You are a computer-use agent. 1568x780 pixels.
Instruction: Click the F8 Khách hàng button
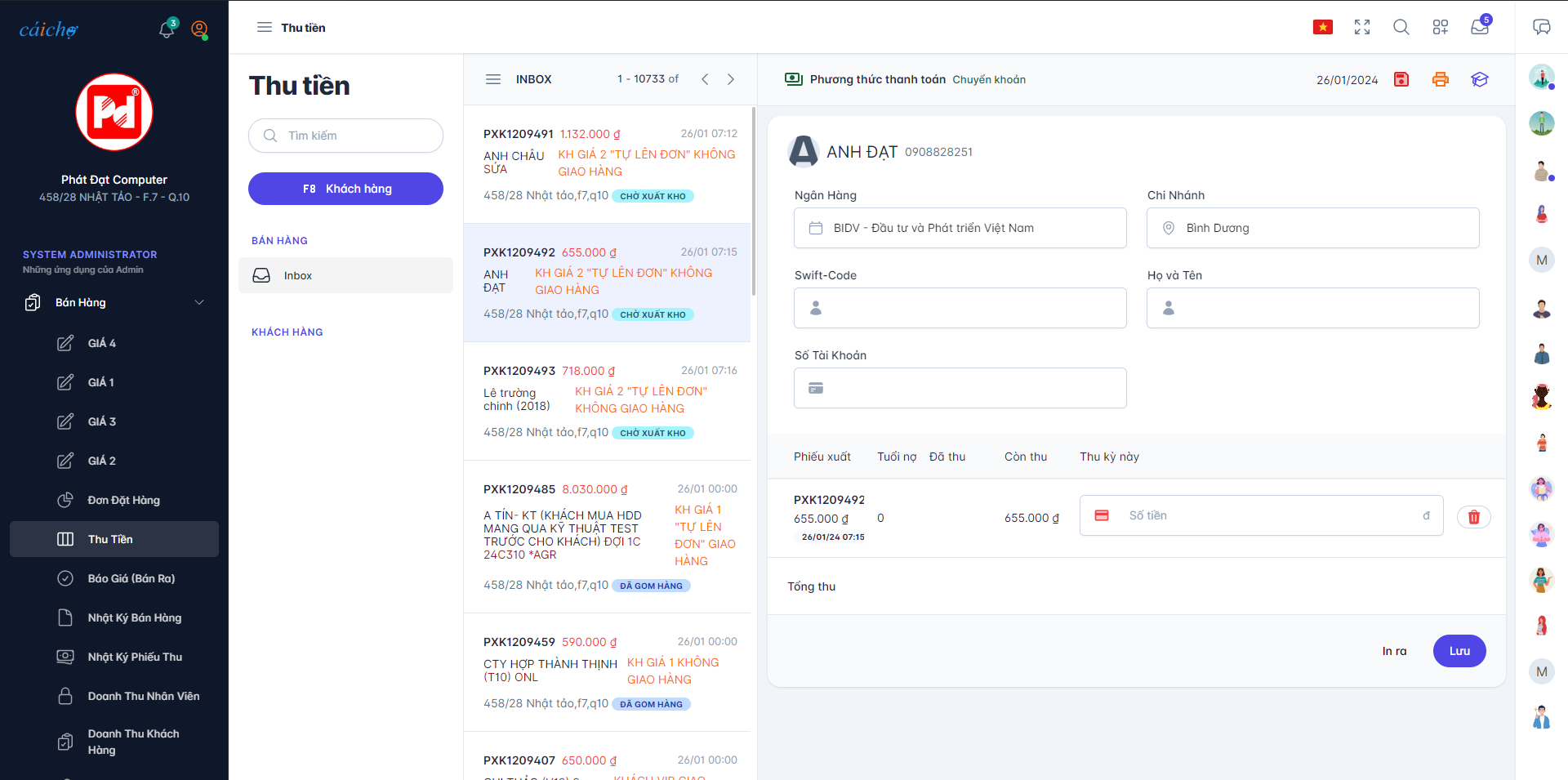point(345,189)
